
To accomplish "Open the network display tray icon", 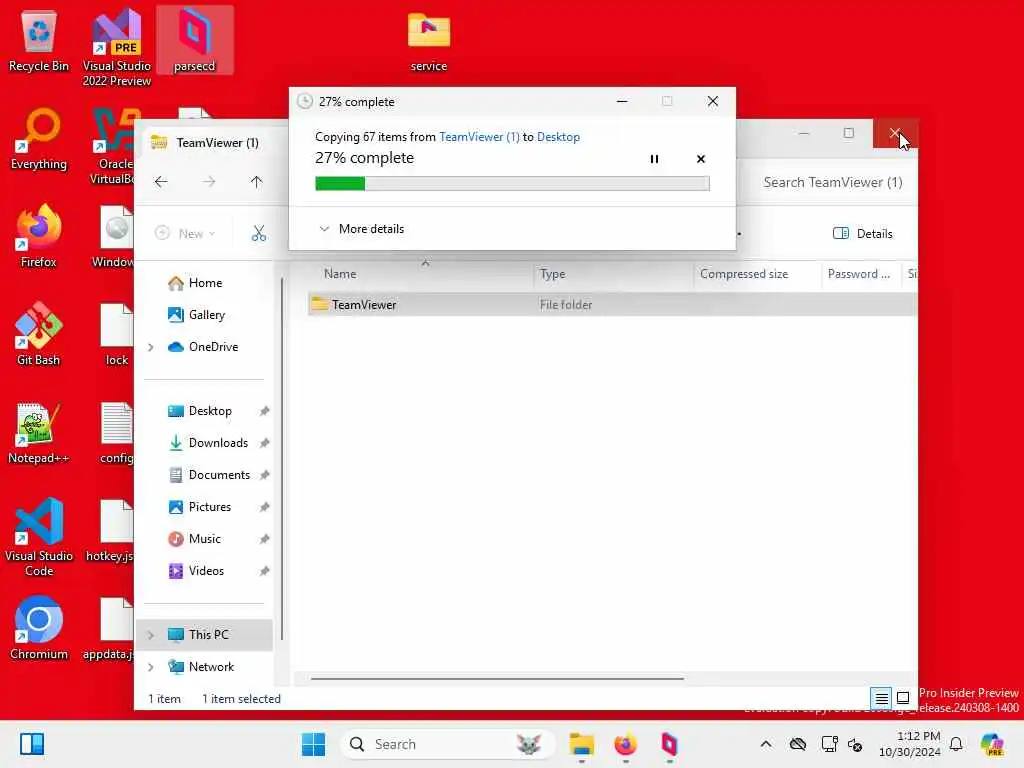I will tap(829, 744).
